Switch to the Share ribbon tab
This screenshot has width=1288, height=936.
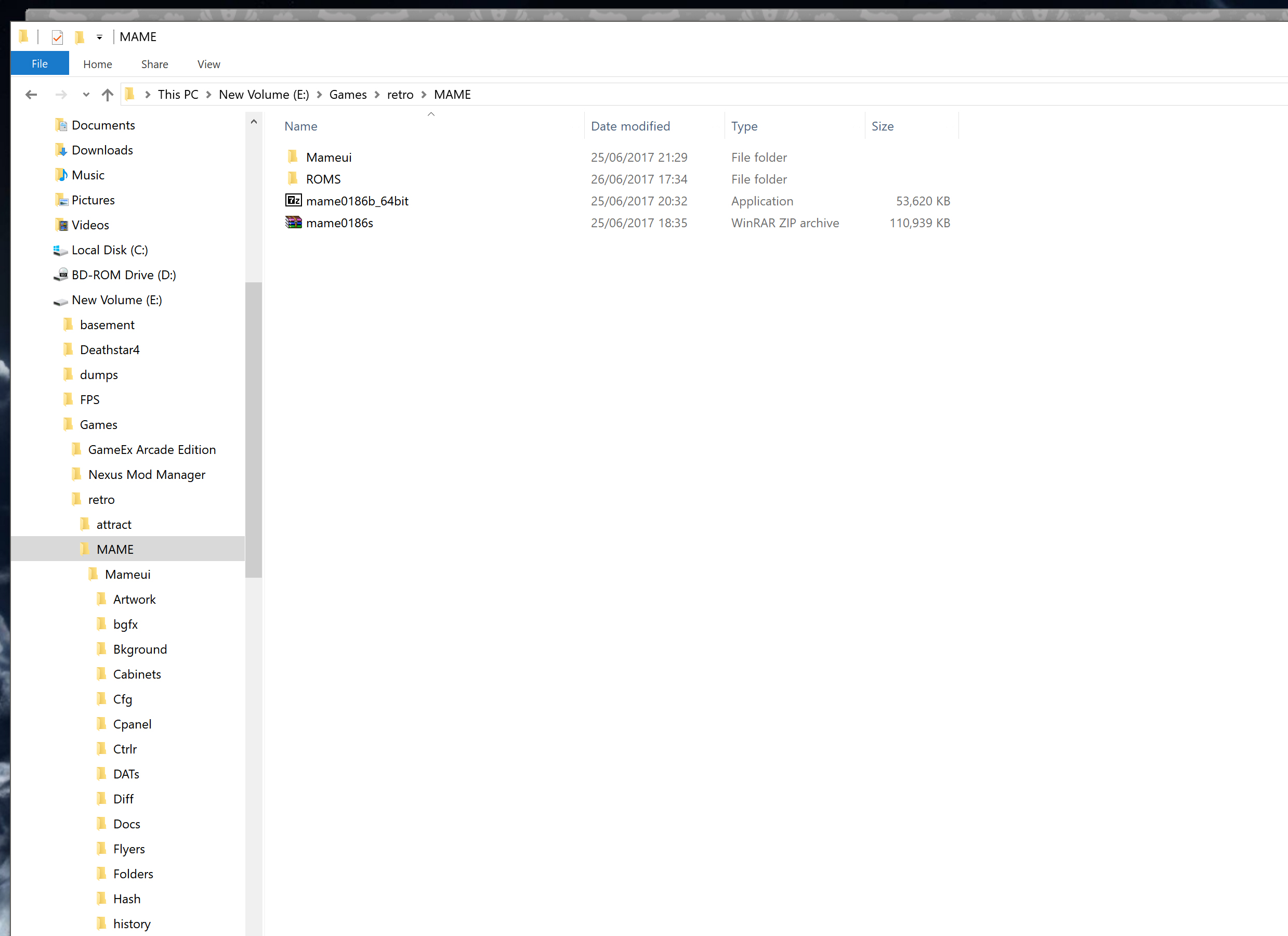coord(154,64)
